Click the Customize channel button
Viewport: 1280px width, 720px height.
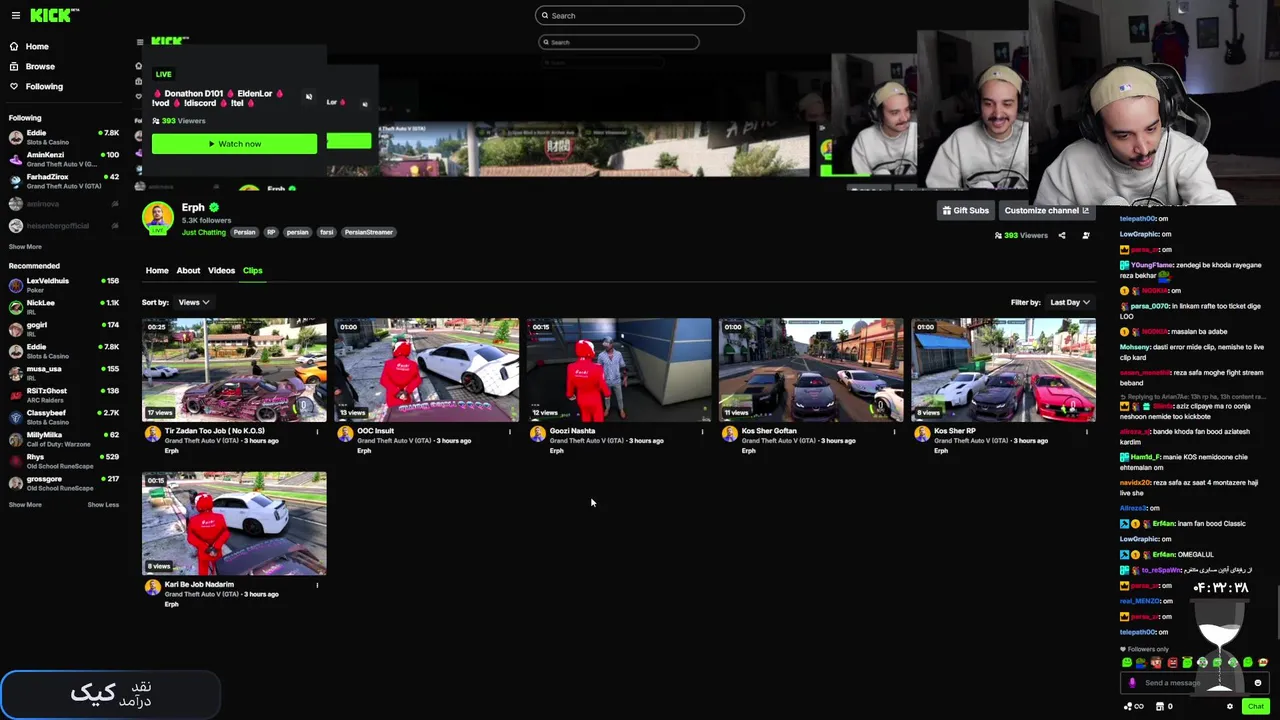[x=1047, y=210]
